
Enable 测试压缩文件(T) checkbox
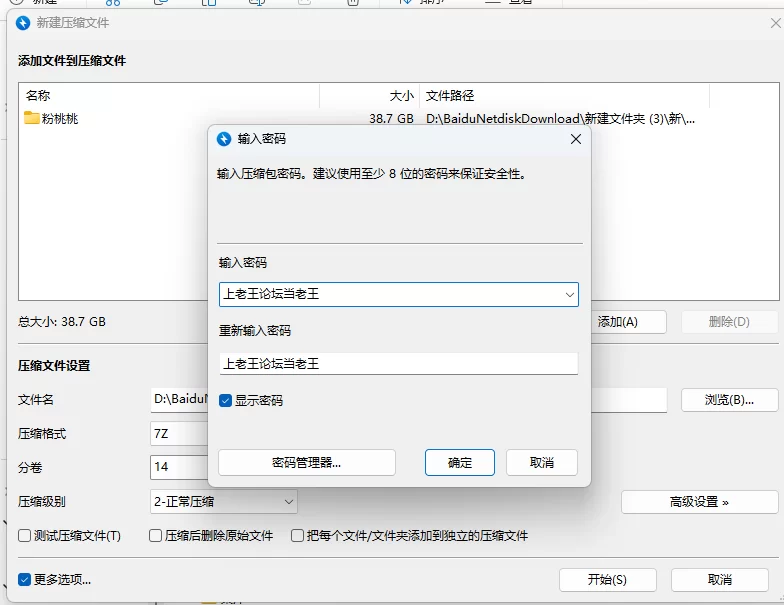[x=24, y=536]
